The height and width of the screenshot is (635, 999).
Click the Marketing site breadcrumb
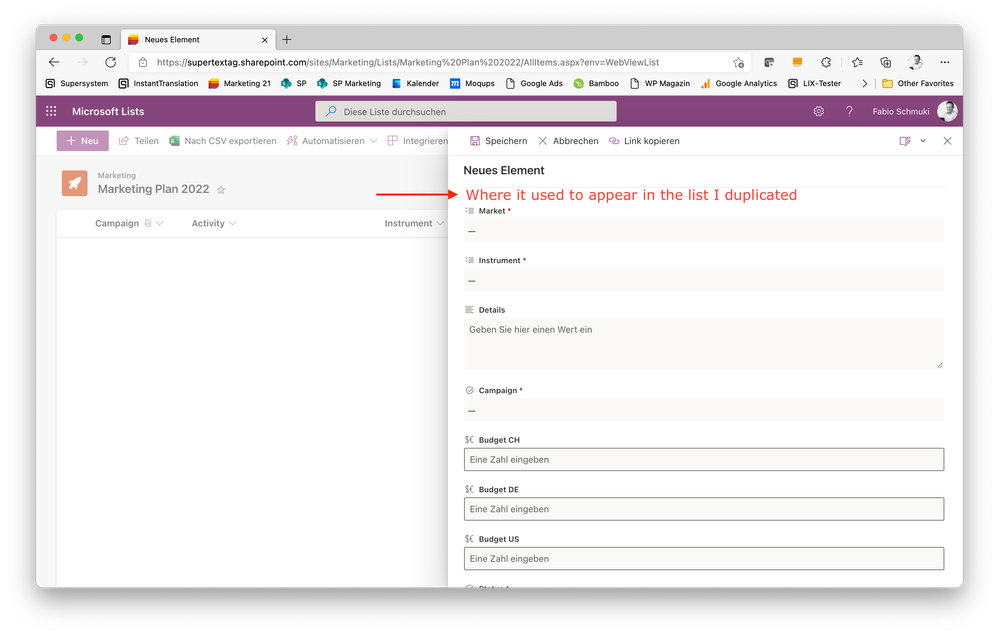pyautogui.click(x=117, y=175)
